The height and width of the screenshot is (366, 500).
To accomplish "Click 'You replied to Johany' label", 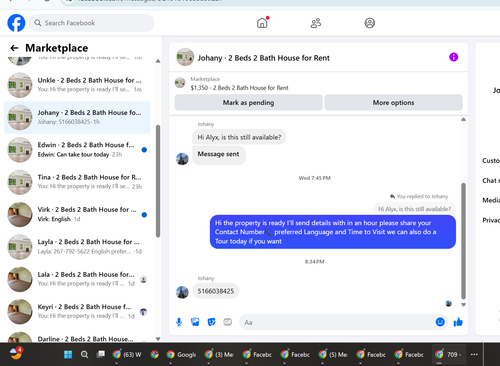I will point(419,196).
